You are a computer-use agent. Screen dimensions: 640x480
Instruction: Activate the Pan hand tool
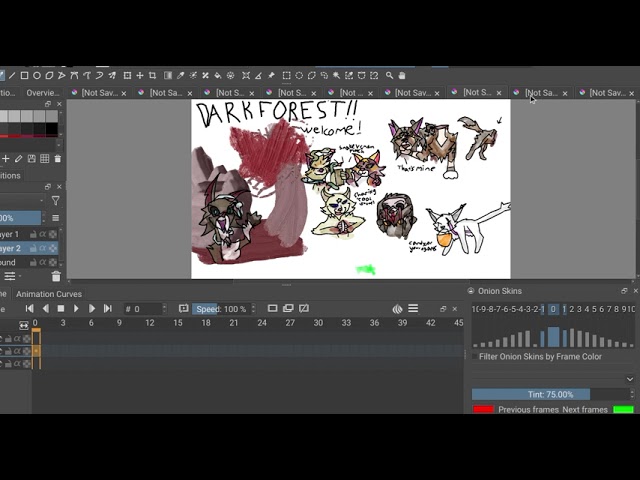click(x=402, y=76)
